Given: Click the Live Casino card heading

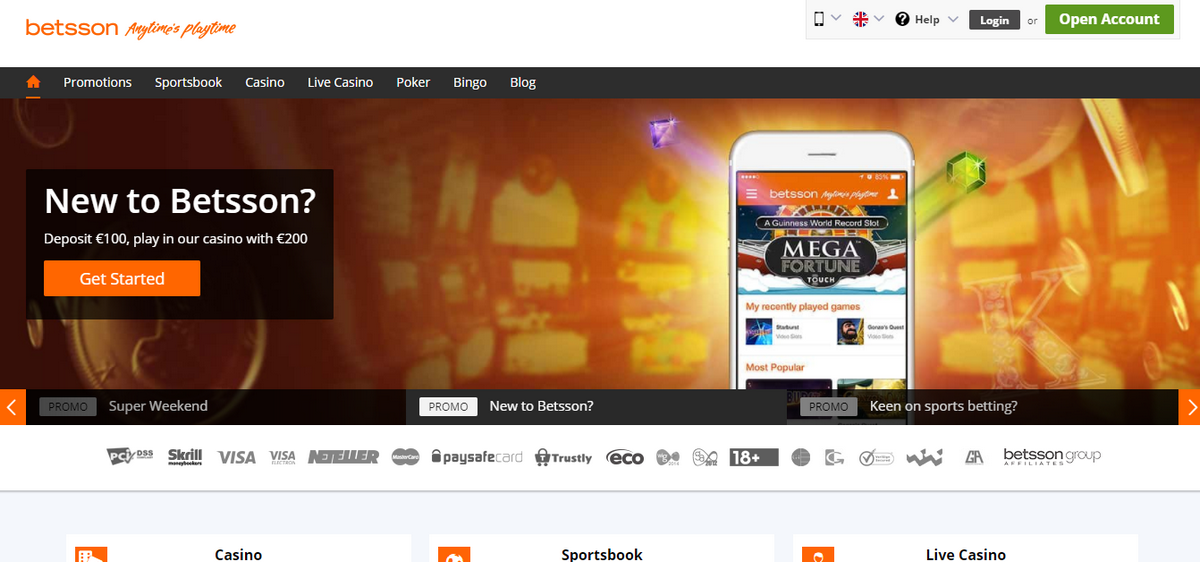Looking at the screenshot, I should pos(966,554).
